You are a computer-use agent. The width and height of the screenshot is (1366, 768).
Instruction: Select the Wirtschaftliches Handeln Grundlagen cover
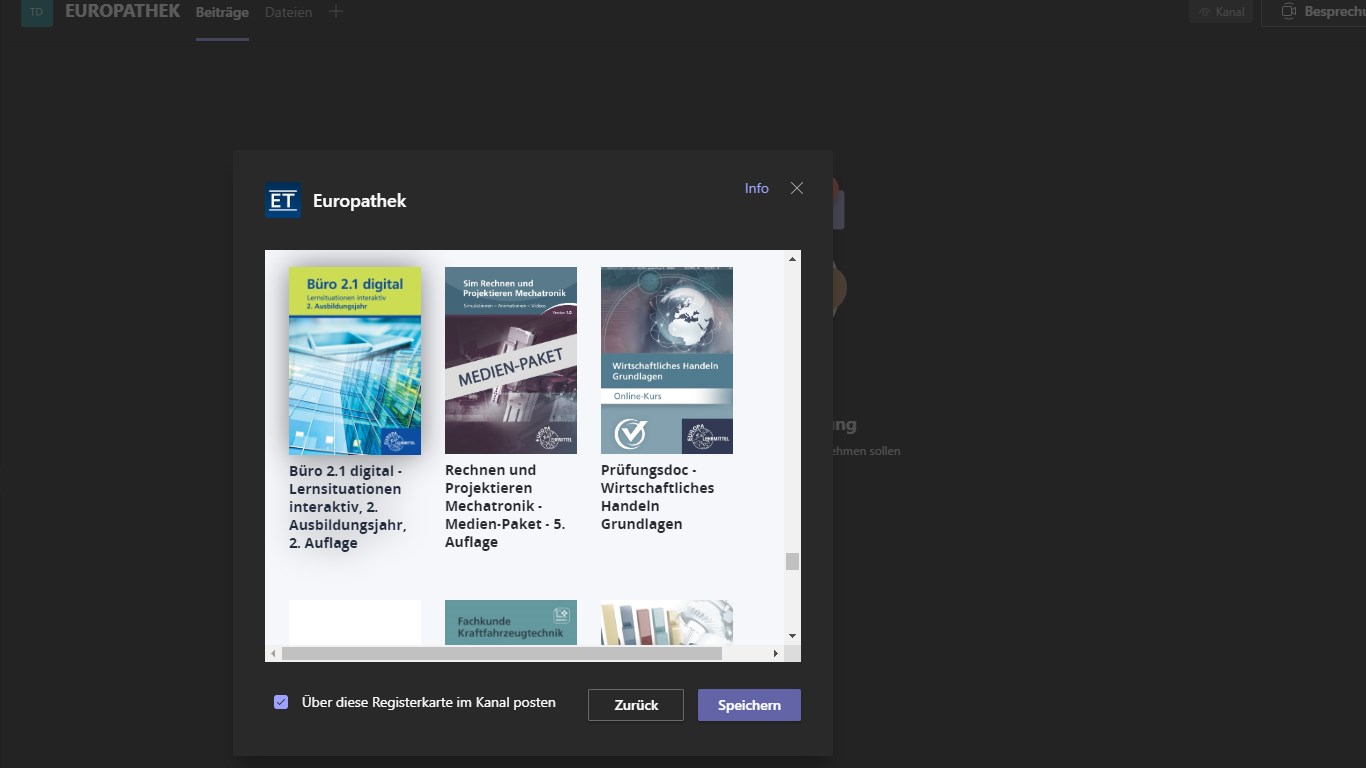pyautogui.click(x=667, y=360)
